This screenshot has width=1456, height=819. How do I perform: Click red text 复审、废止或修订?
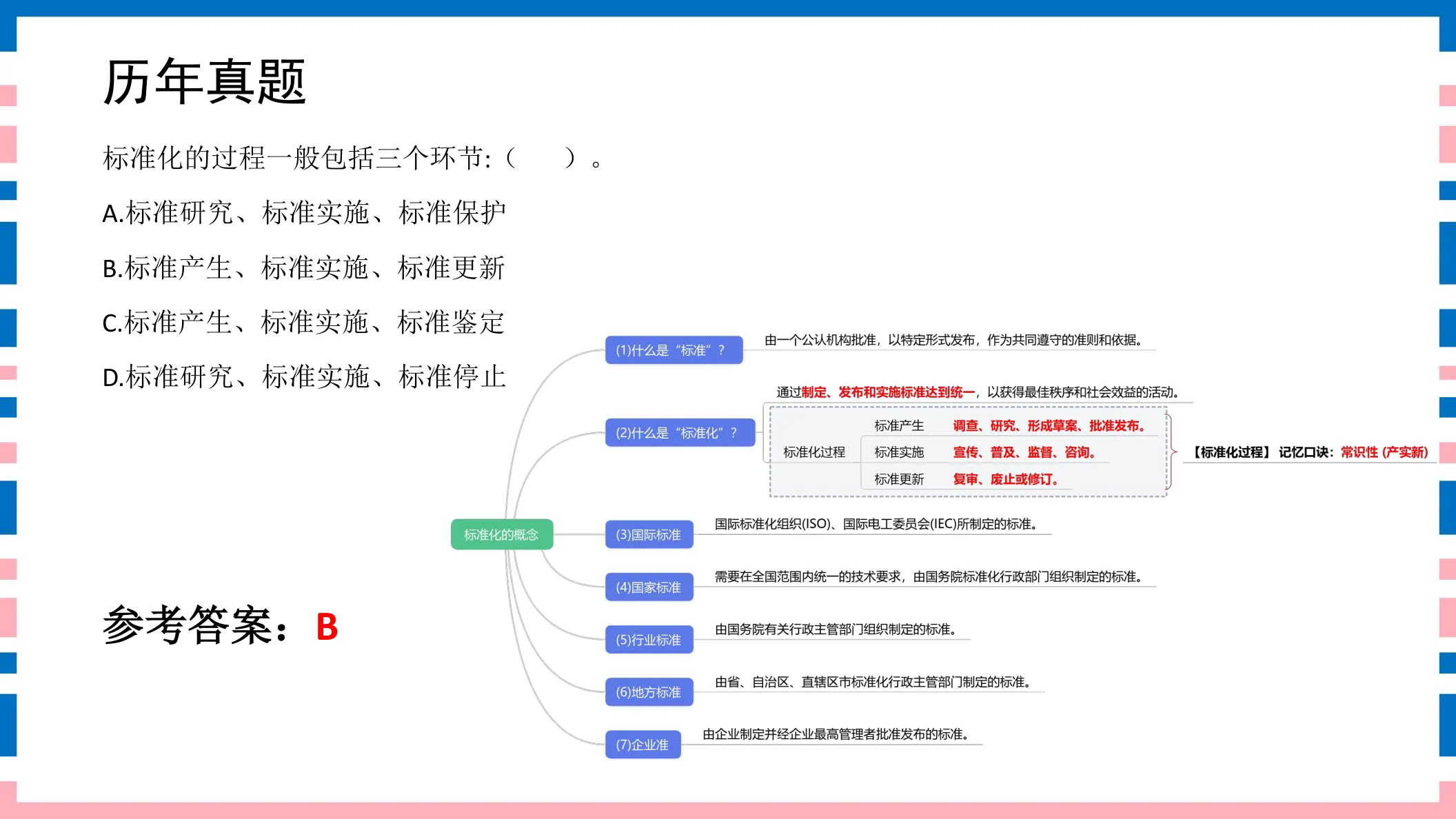click(1005, 479)
